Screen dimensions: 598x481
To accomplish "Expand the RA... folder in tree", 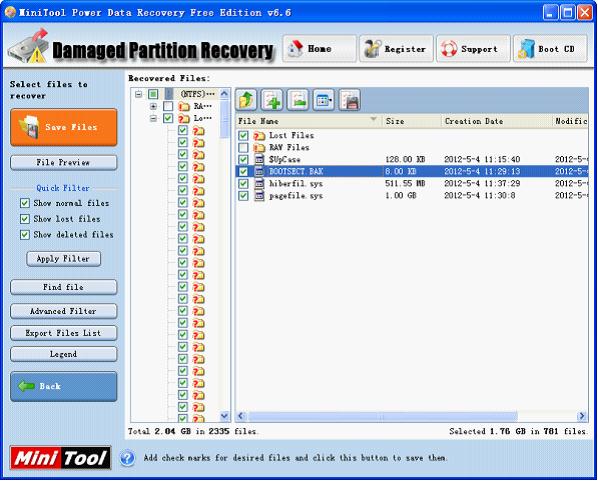I will (153, 106).
